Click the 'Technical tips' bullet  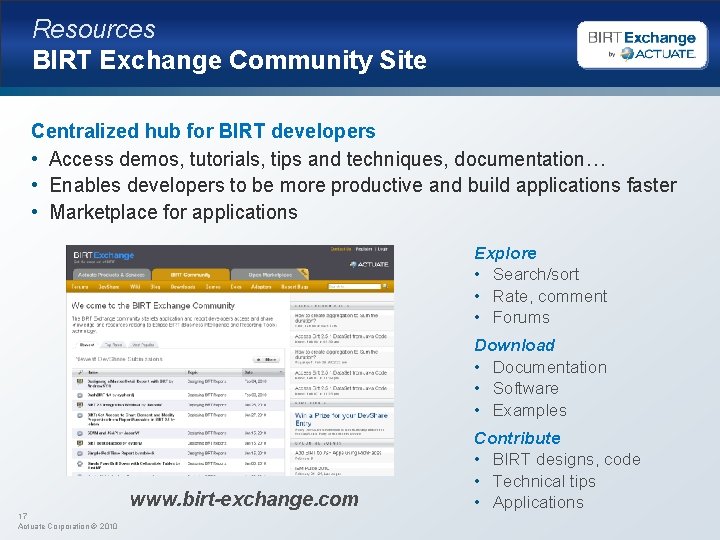(x=545, y=481)
